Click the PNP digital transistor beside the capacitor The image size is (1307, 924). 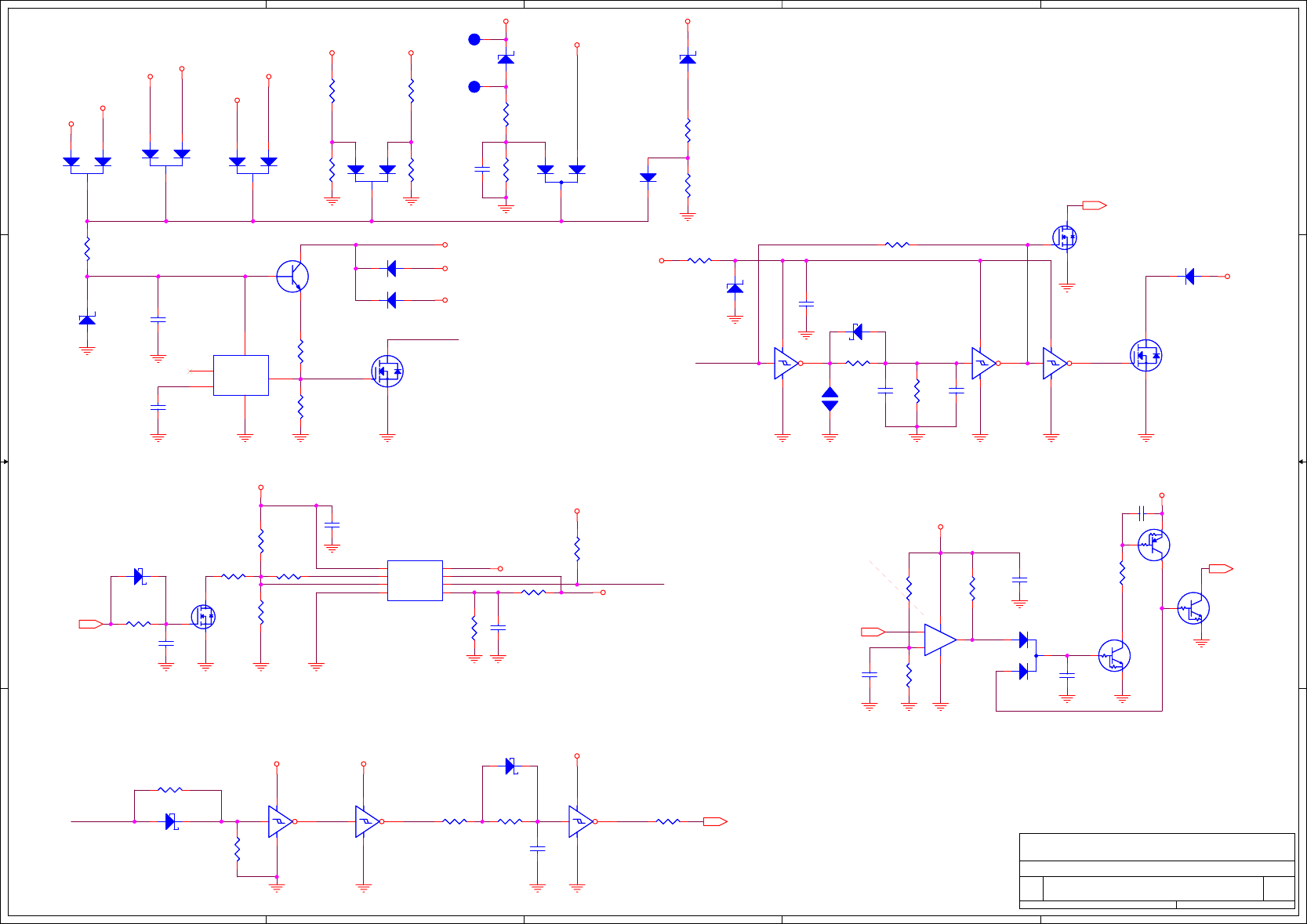[x=1153, y=545]
